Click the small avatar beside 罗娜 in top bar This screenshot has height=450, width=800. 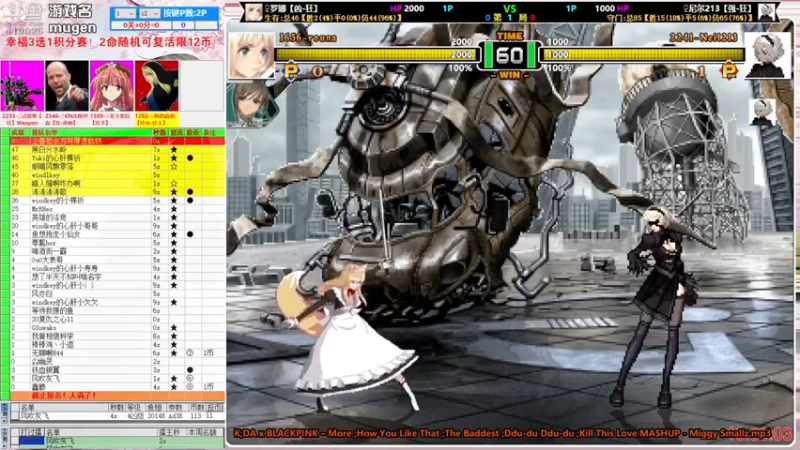pyautogui.click(x=254, y=12)
